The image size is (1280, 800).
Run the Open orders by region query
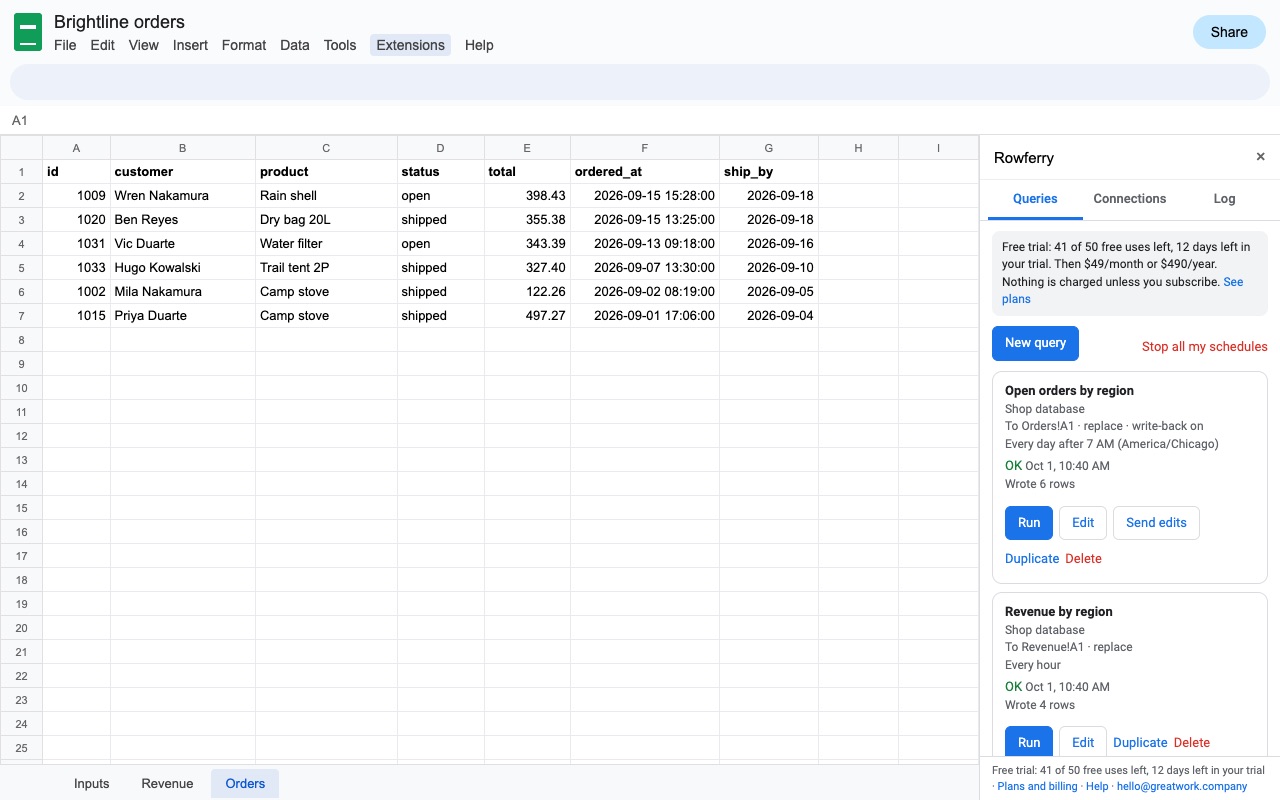tap(1029, 523)
